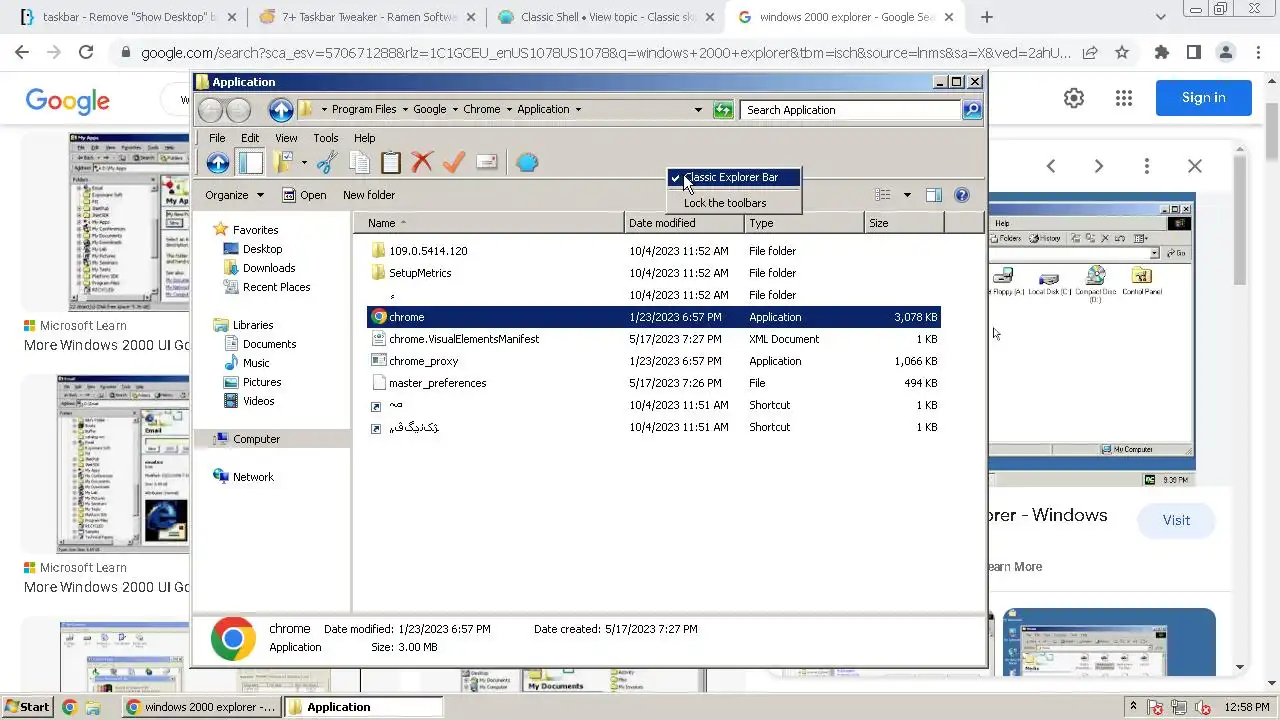Screen dimensions: 1280x720
Task: Open the Tools menu
Action: pos(326,138)
